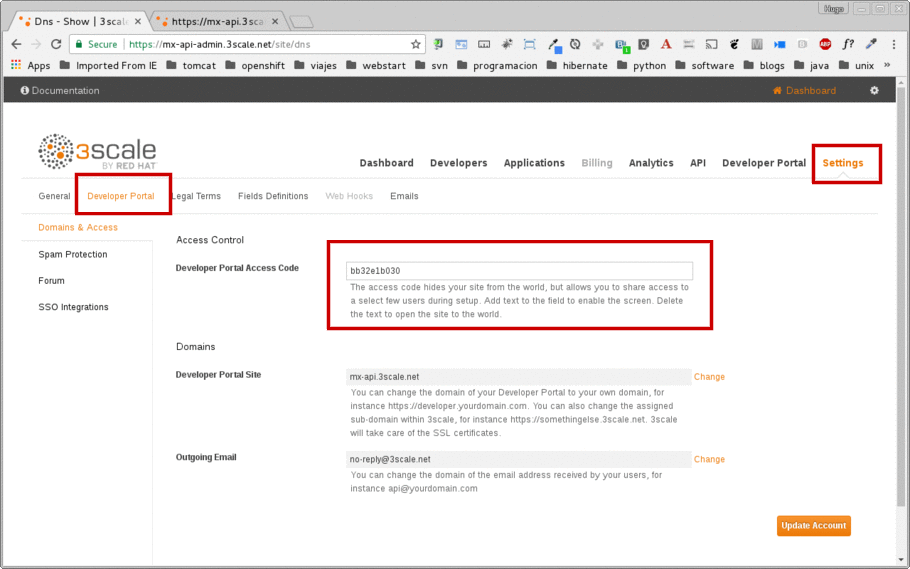Viewport: 910px width, 569px height.
Task: Change the Developer Portal Site domain
Action: point(709,377)
